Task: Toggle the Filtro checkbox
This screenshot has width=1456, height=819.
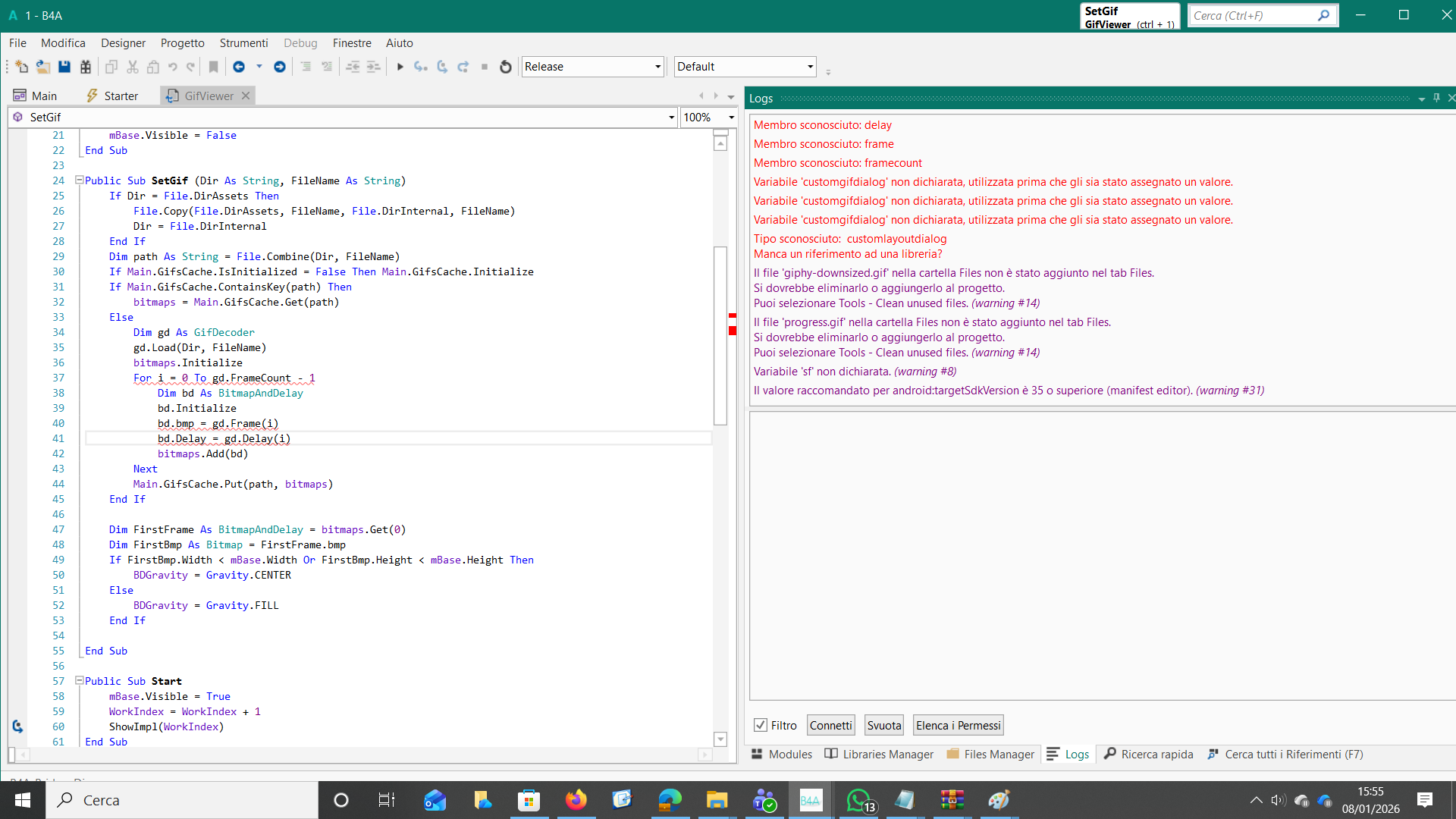Action: pyautogui.click(x=761, y=725)
